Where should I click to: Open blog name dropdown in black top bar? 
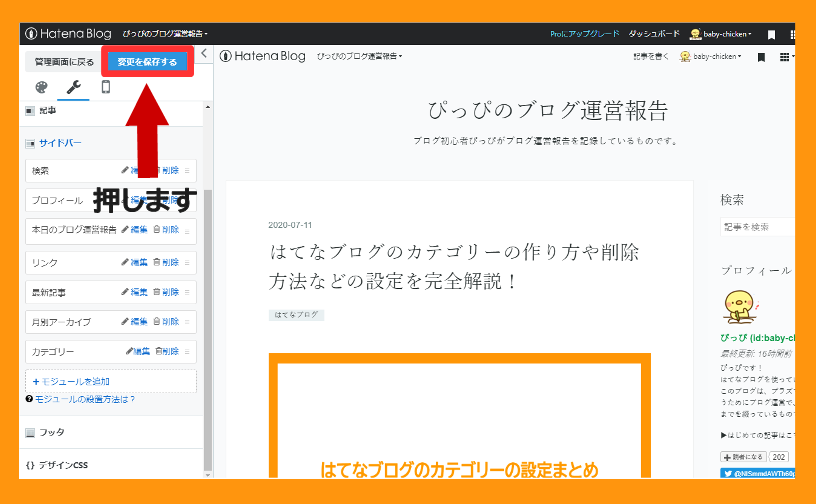click(x=165, y=34)
